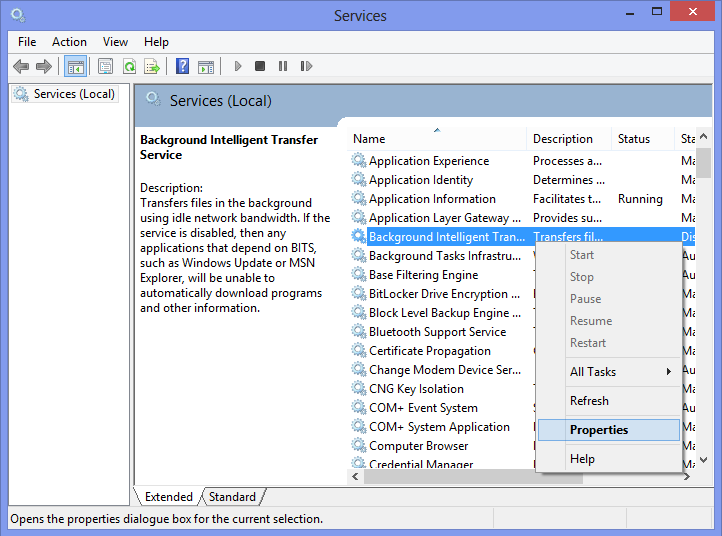This screenshot has height=536, width=722.
Task: Open Properties via toolbar icon
Action: 105,67
